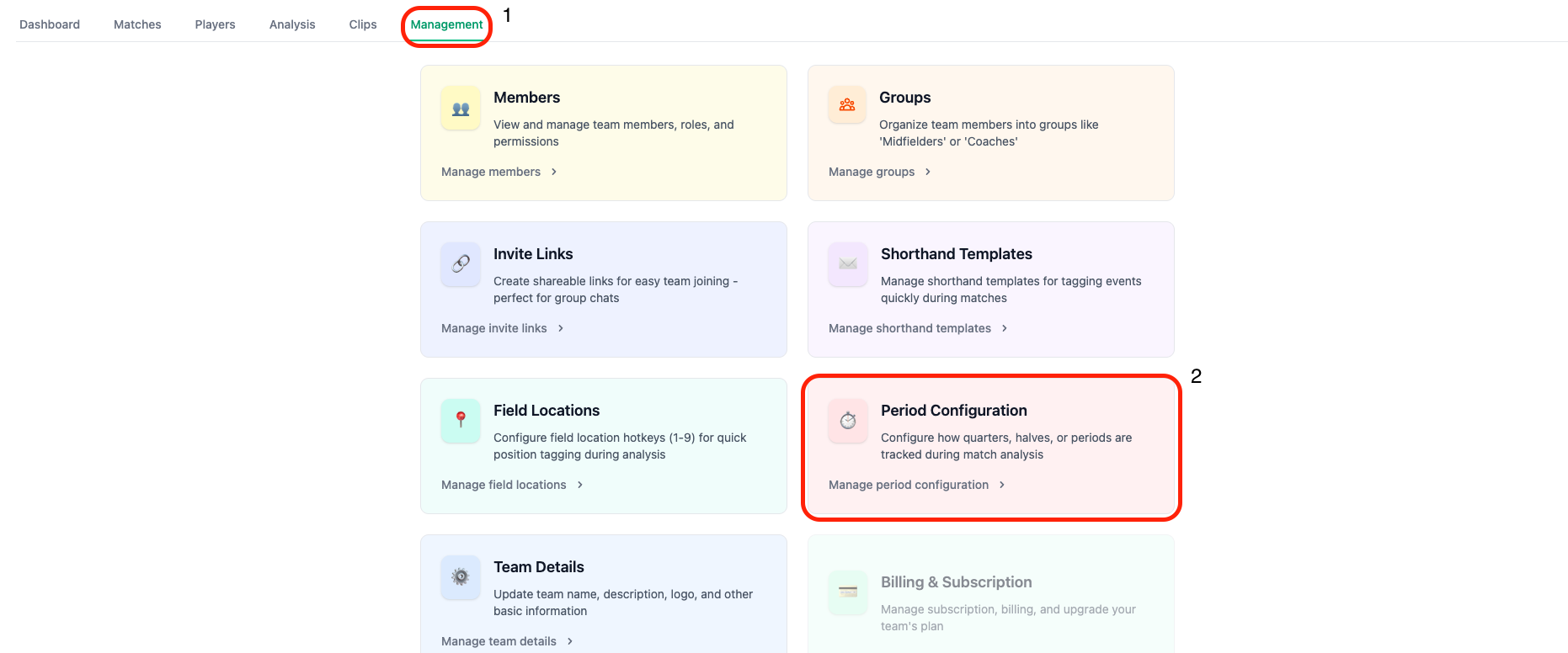
Task: Click the Field Locations pin icon
Action: (461, 420)
